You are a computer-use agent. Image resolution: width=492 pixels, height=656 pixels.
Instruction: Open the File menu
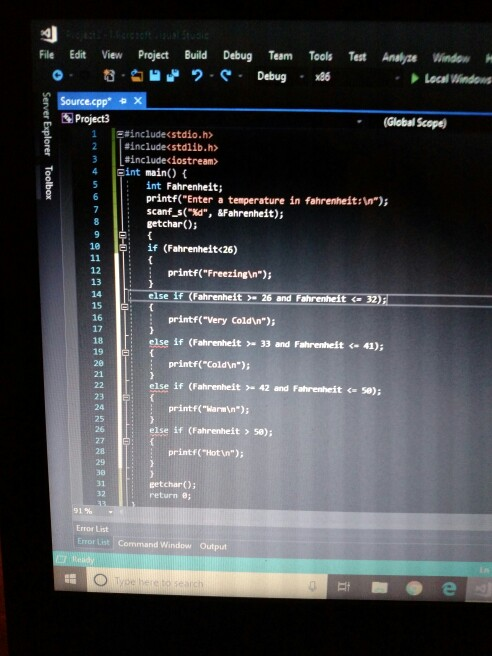tap(46, 54)
